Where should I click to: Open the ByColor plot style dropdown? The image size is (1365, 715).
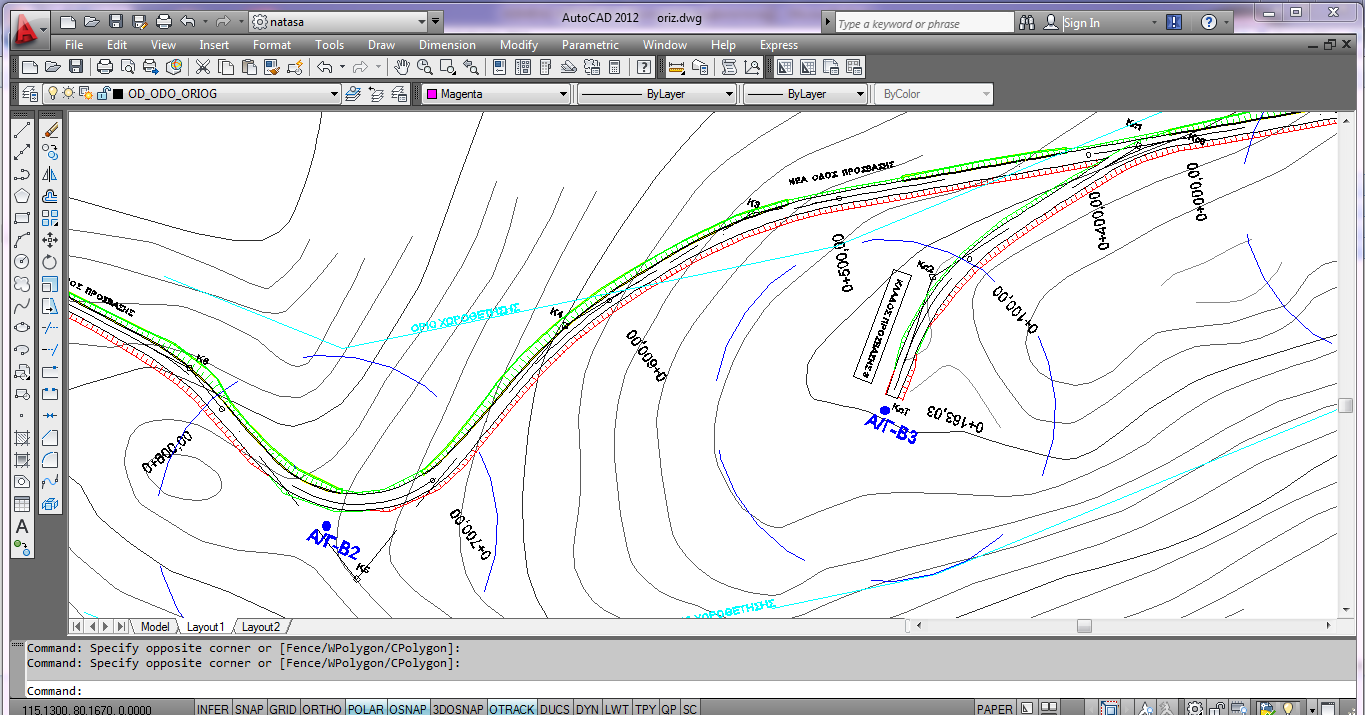coord(986,94)
